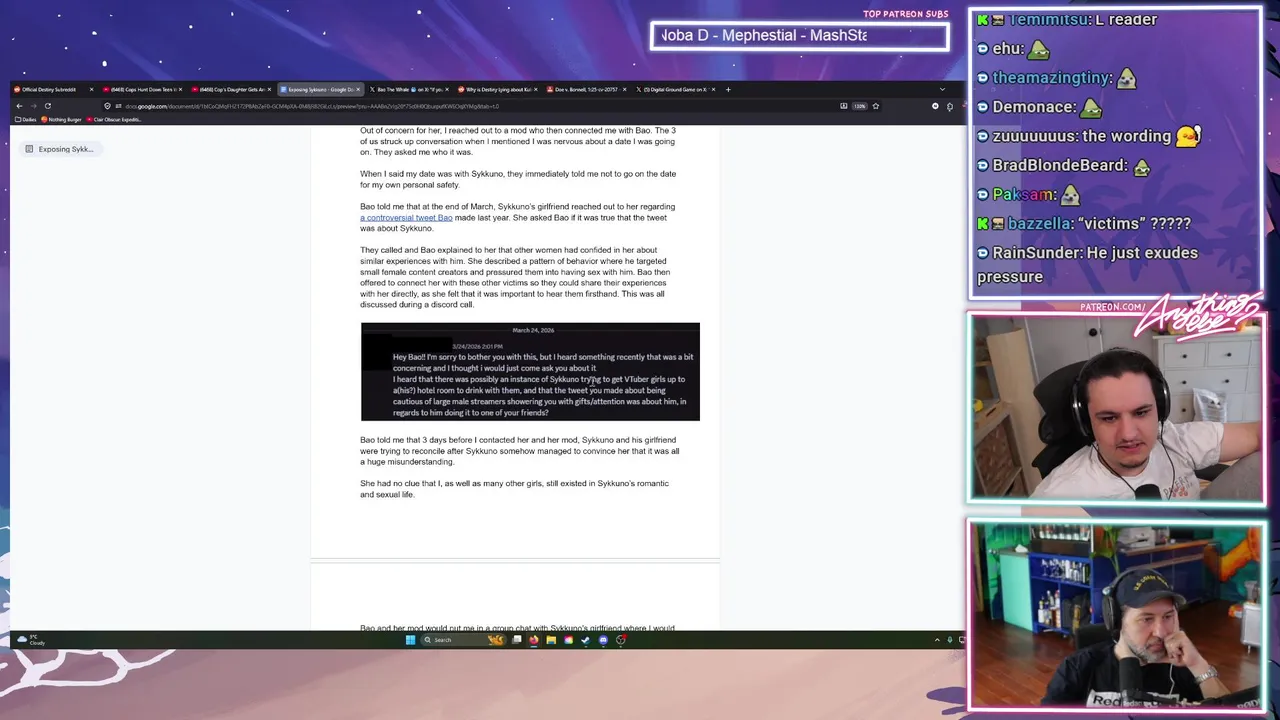Toggle reader view icon in address bar
Screen dimensions: 1280x720
[x=844, y=106]
